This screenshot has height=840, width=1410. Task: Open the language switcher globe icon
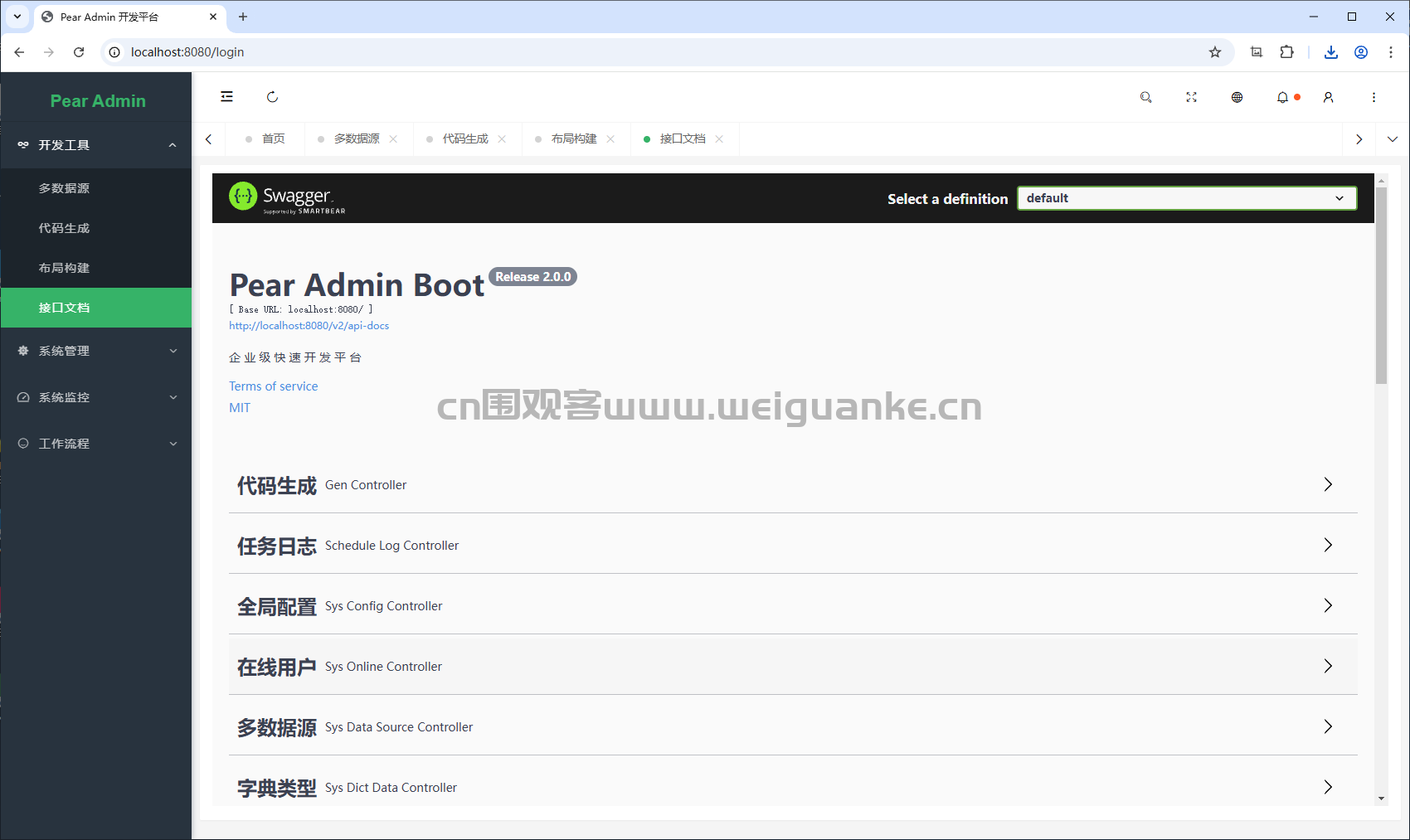(1237, 97)
